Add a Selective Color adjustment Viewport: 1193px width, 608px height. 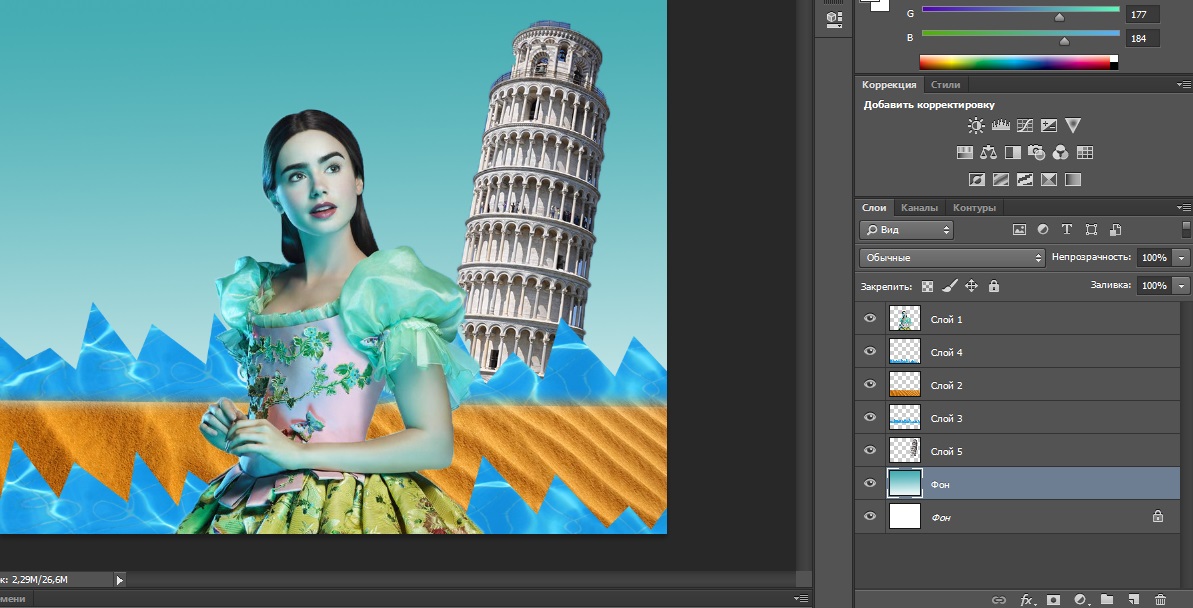click(1048, 180)
